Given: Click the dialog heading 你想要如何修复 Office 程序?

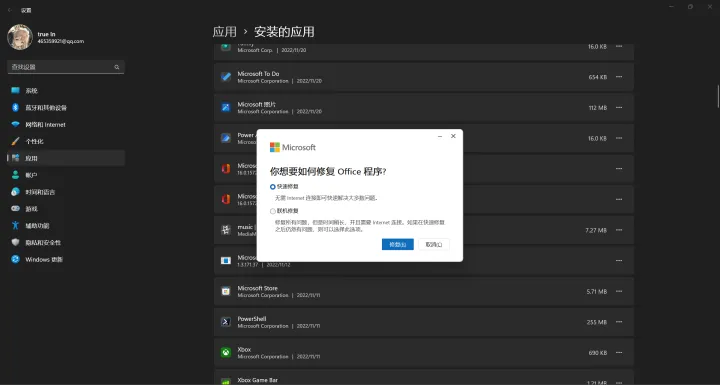Looking at the screenshot, I should [328, 171].
